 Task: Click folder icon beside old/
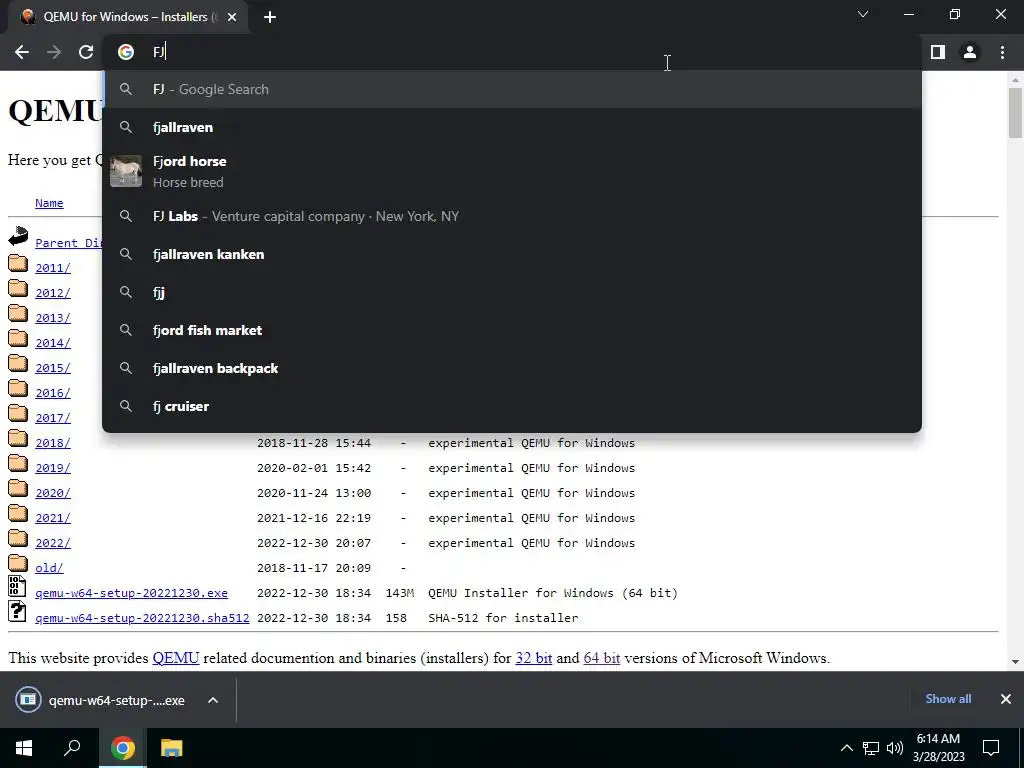pyautogui.click(x=18, y=564)
